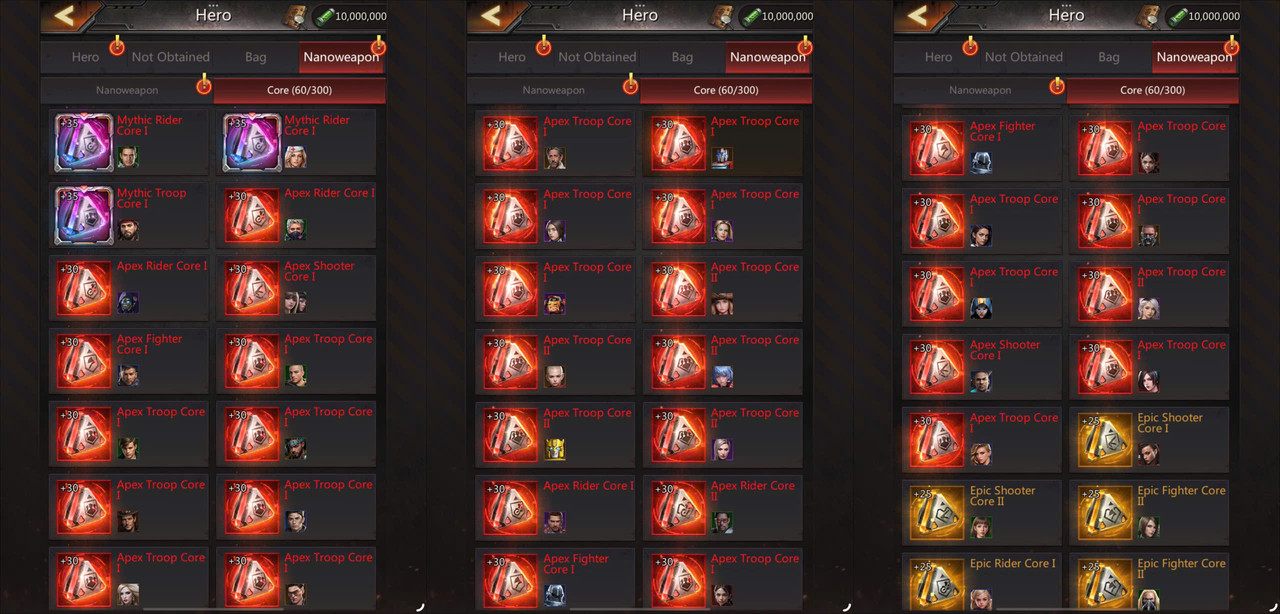The image size is (1280, 614).
Task: Select the Core (60/300) tab in middle screen
Action: 726,90
